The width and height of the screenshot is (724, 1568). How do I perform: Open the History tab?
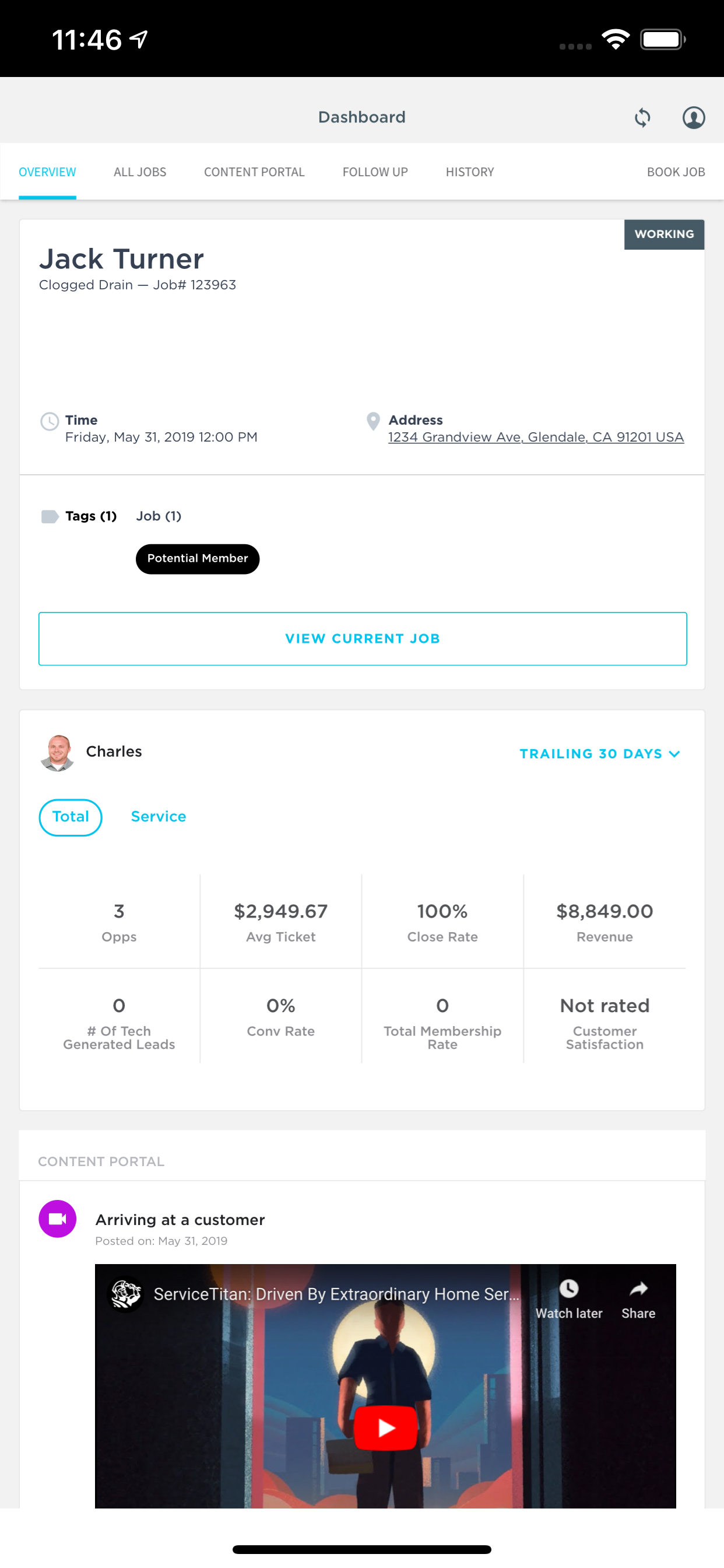[469, 171]
